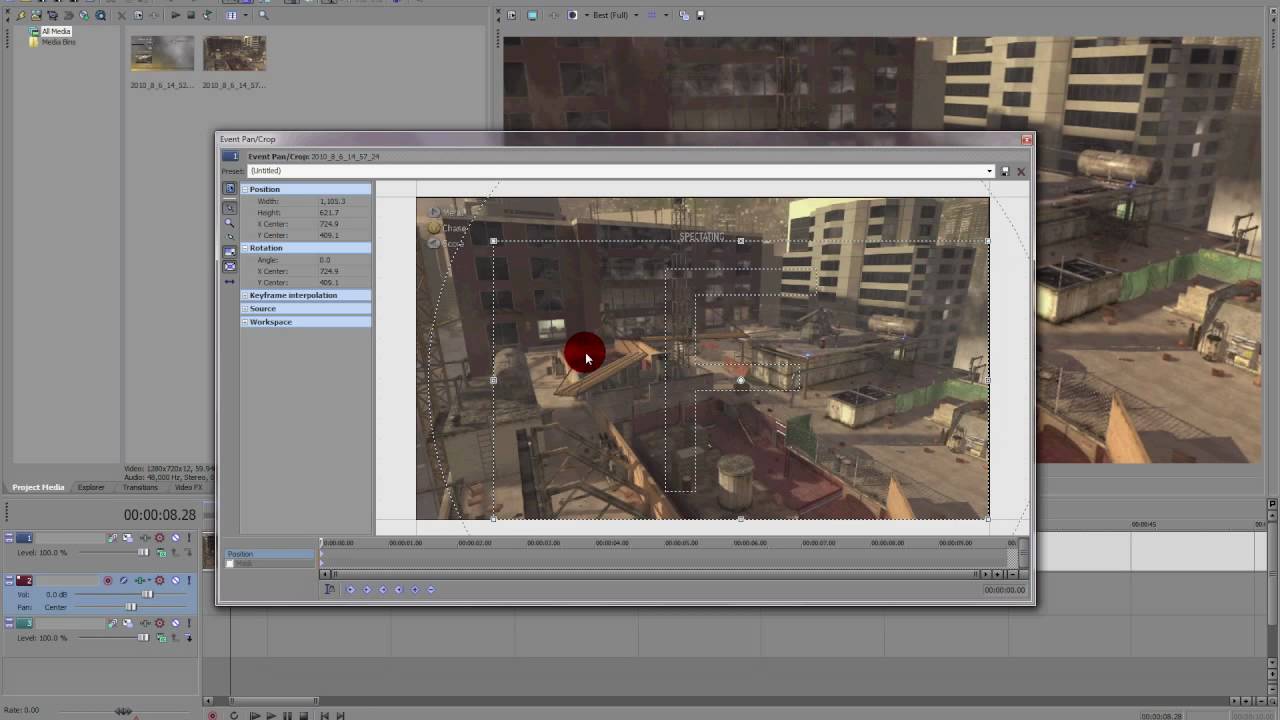Stop playback in the transport bar
The image size is (1280, 720).
304,715
